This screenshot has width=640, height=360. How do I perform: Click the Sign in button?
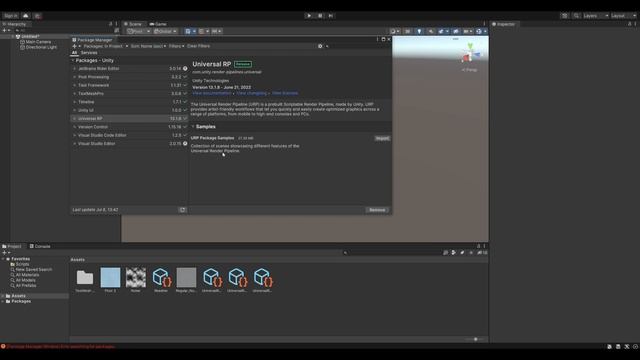point(11,16)
